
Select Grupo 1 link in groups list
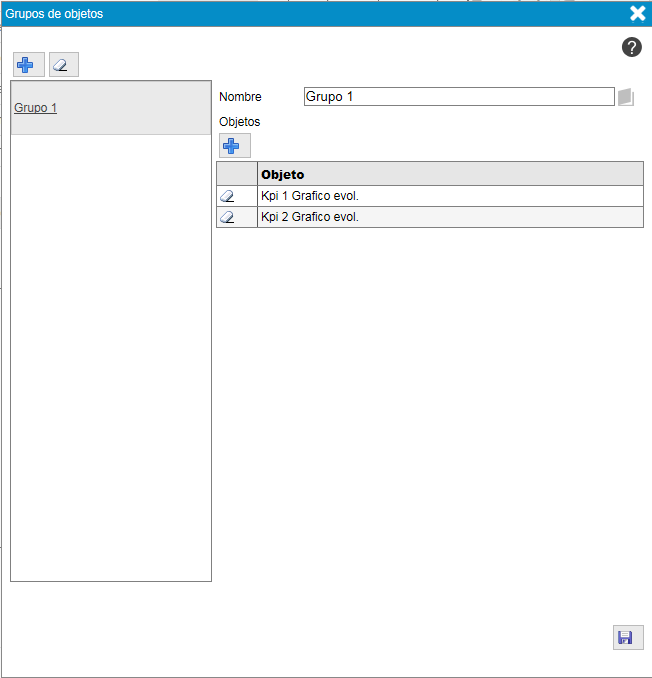(35, 107)
